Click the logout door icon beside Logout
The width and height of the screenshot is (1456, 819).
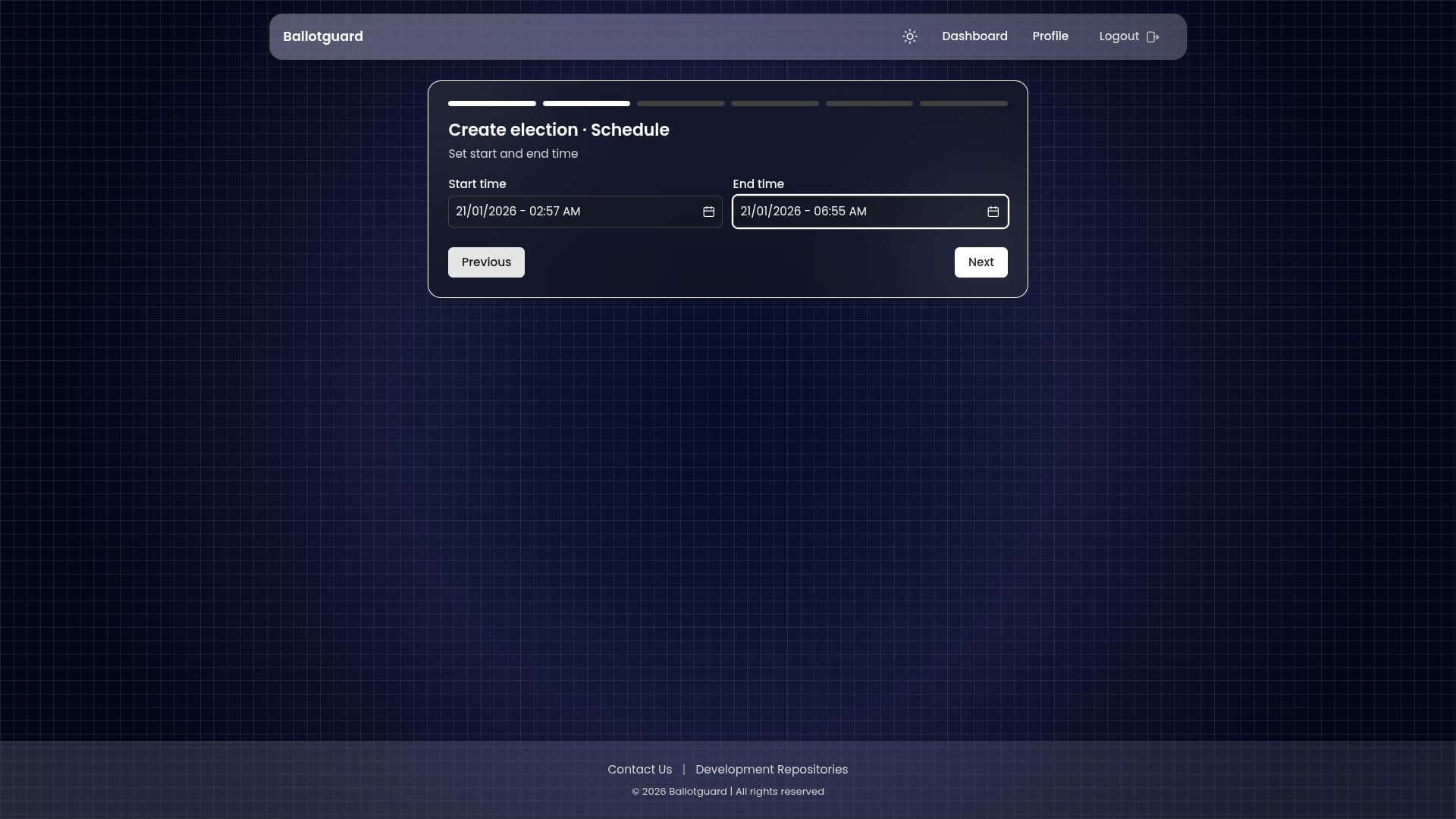pyautogui.click(x=1153, y=36)
